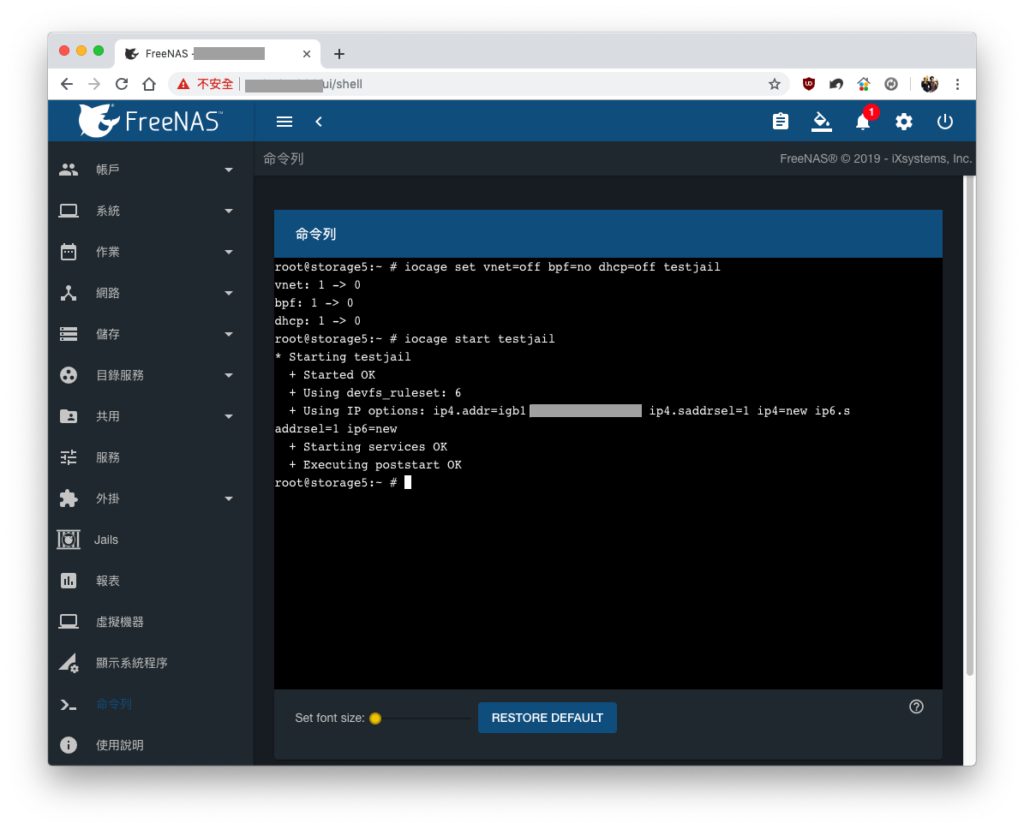The image size is (1024, 829).
Task: Click the browser address bar
Action: pyautogui.click(x=480, y=84)
